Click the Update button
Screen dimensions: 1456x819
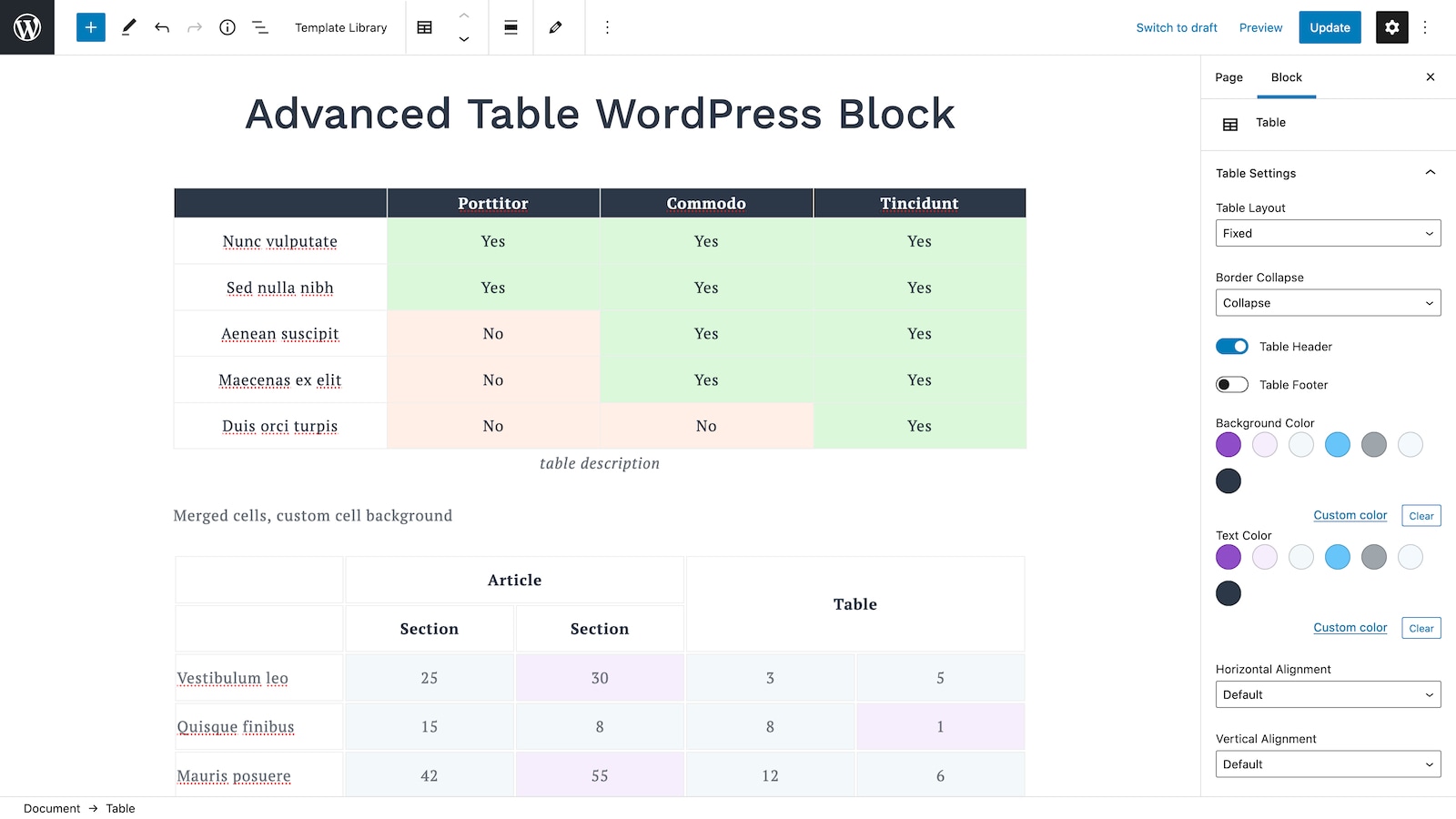(1330, 27)
